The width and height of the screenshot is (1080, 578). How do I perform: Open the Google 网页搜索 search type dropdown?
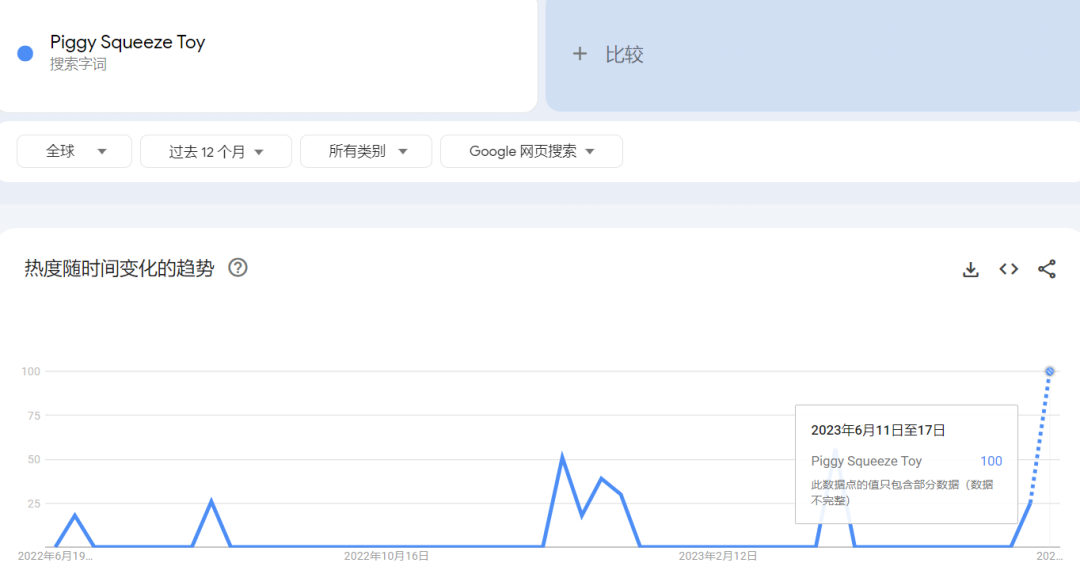point(531,151)
